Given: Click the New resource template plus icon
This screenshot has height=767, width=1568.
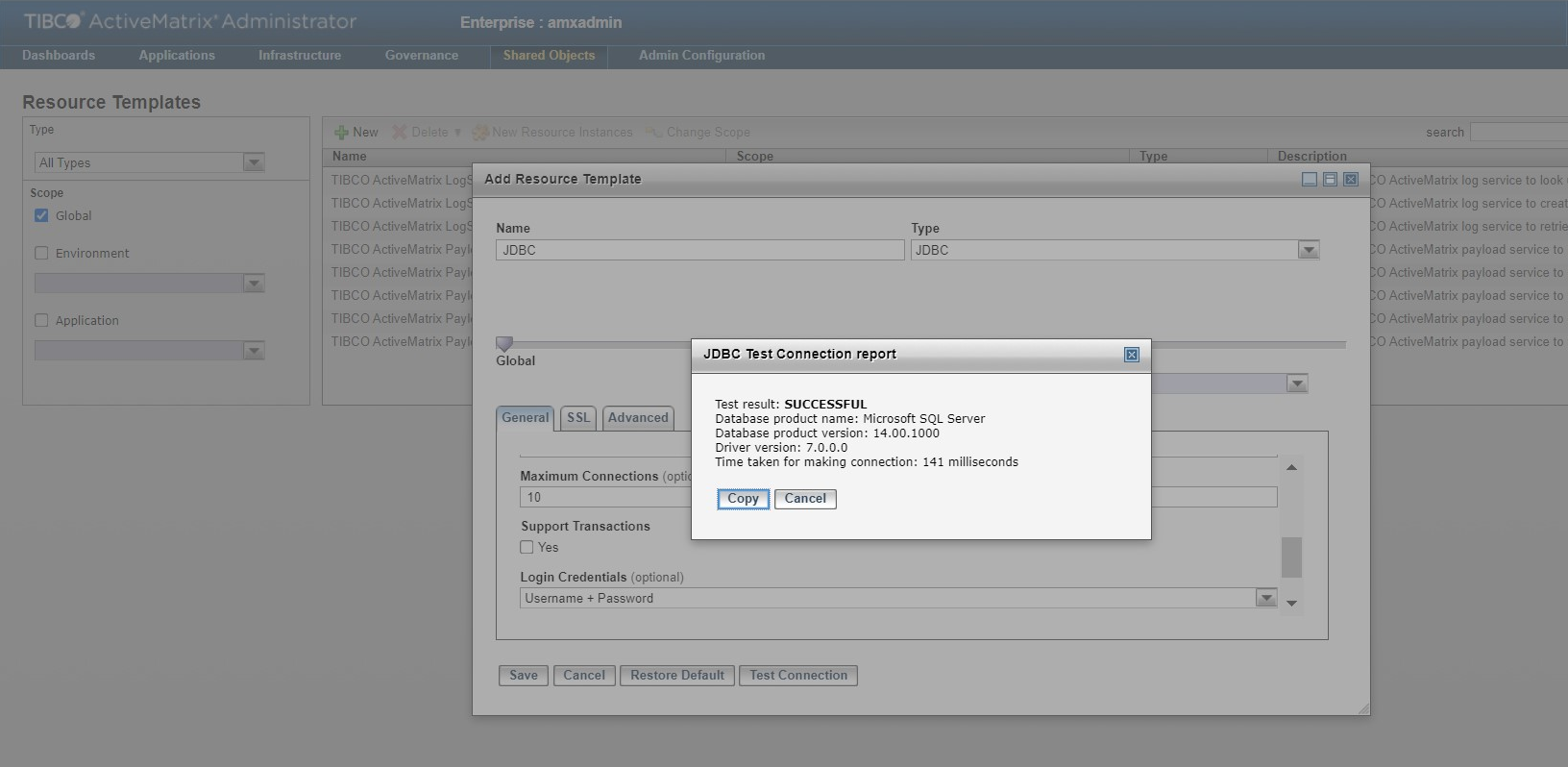Looking at the screenshot, I should click(341, 133).
